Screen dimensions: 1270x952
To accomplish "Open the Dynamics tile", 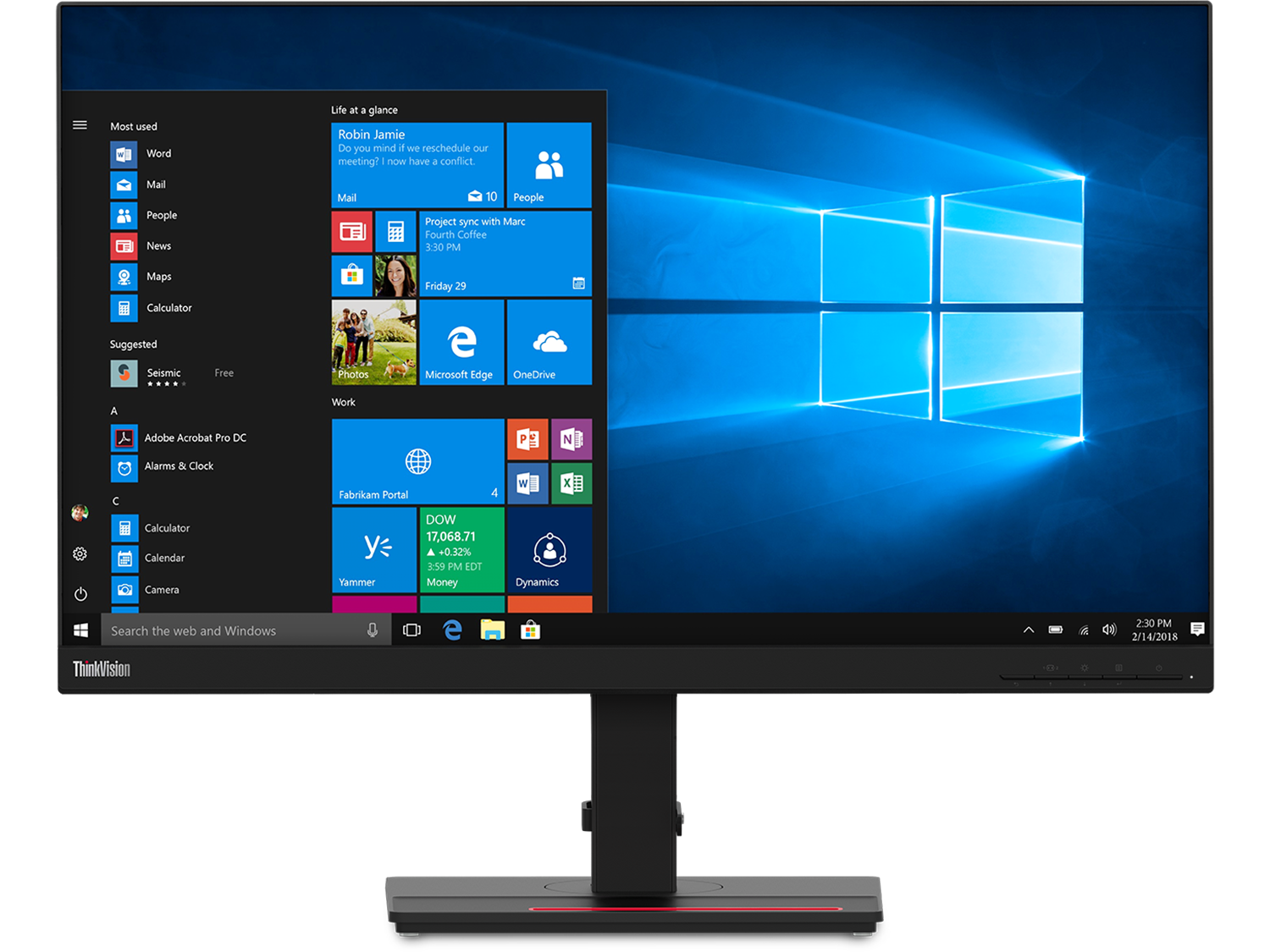I will [549, 549].
